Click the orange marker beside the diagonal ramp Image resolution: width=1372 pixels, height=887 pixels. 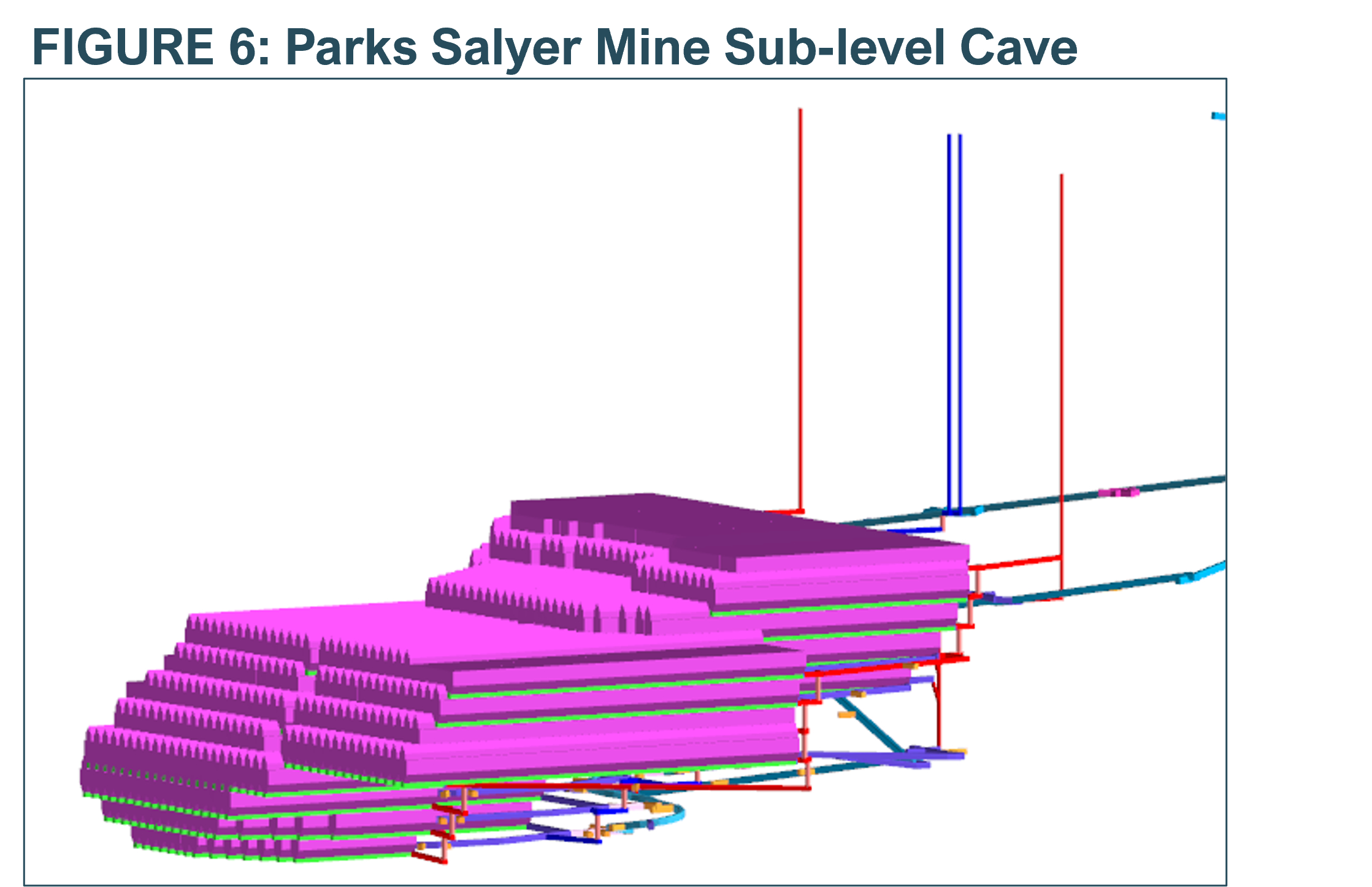tap(846, 715)
